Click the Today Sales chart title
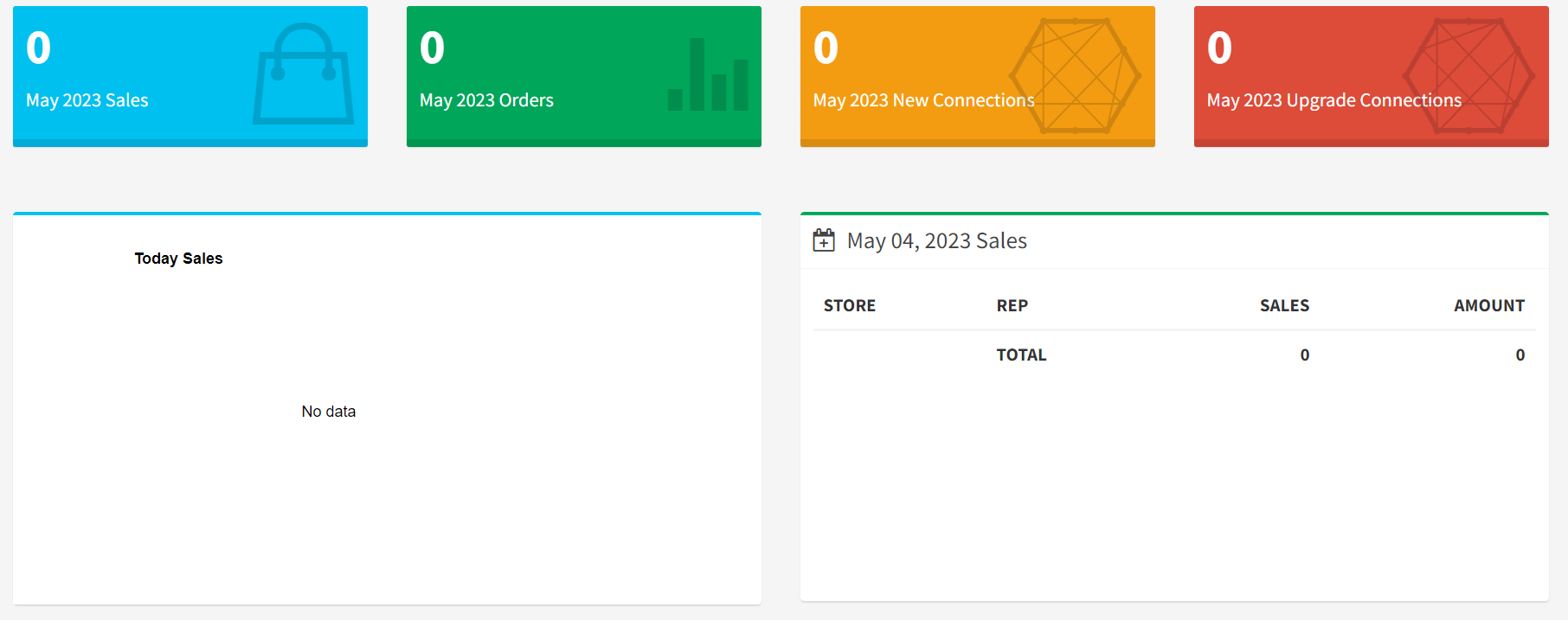 click(x=178, y=259)
